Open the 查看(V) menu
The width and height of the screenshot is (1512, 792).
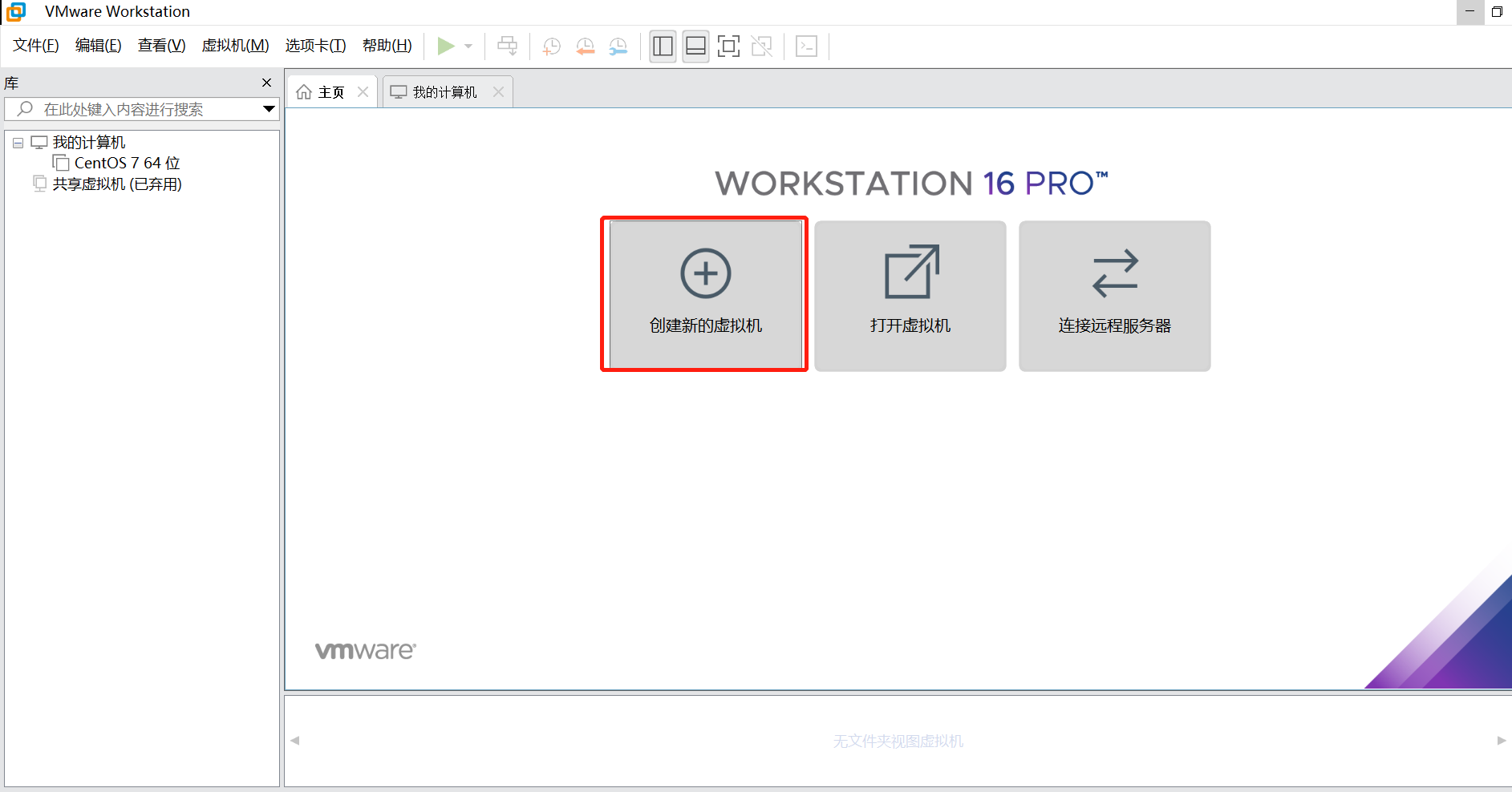(x=161, y=46)
